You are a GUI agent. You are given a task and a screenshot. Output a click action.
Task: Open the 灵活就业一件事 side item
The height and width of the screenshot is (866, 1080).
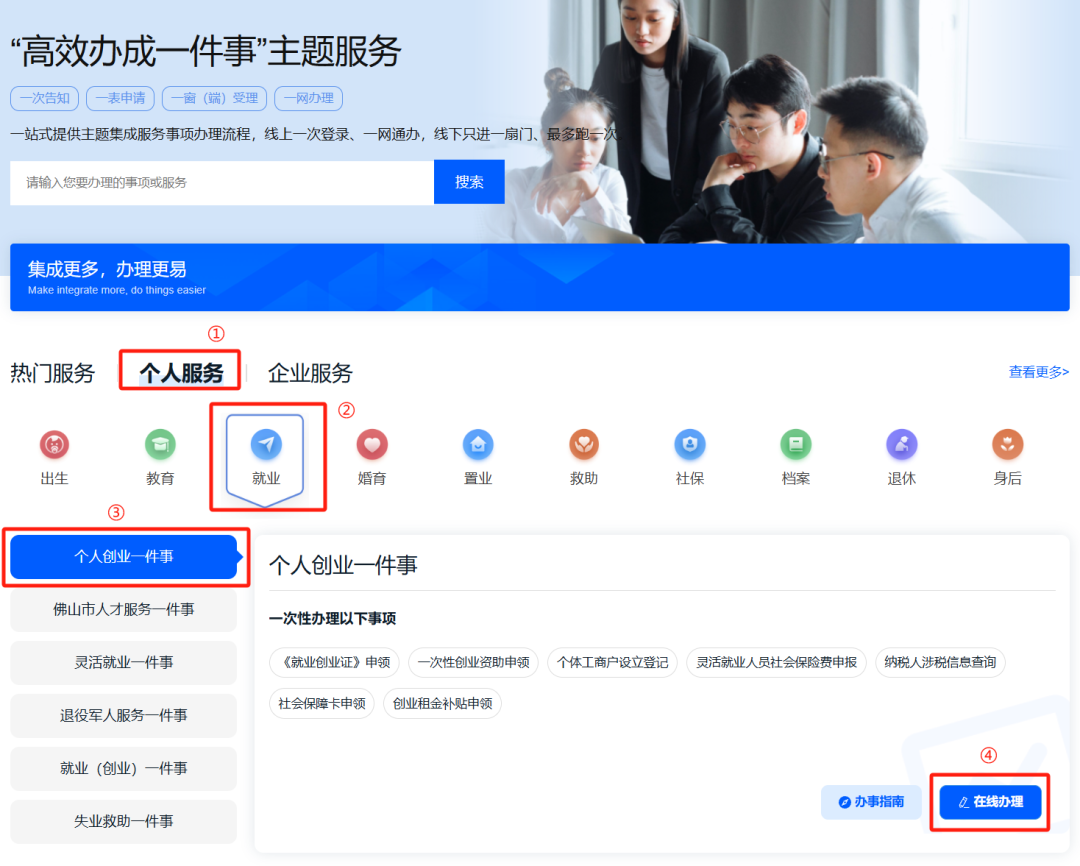[x=124, y=663]
